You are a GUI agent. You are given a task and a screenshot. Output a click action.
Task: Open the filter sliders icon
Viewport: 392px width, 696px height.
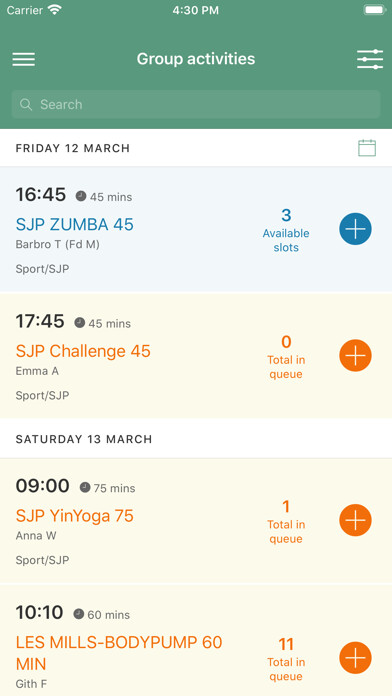(370, 59)
